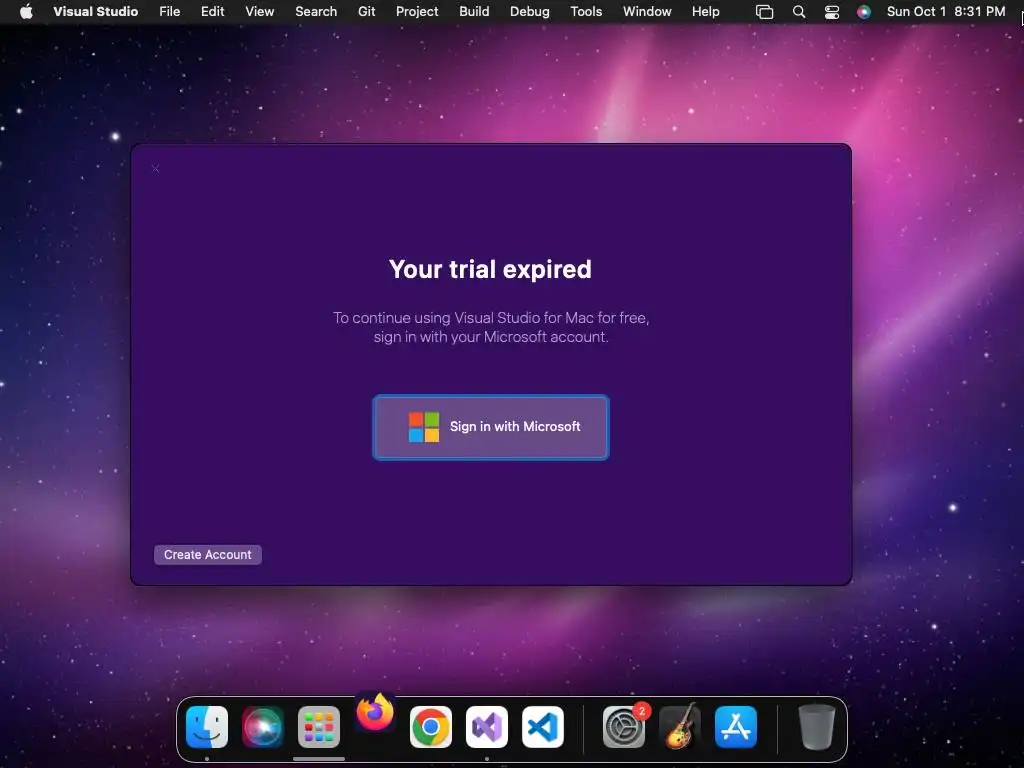Launch GarageBand from the dock
Screen dimensions: 1024x768
pos(680,727)
